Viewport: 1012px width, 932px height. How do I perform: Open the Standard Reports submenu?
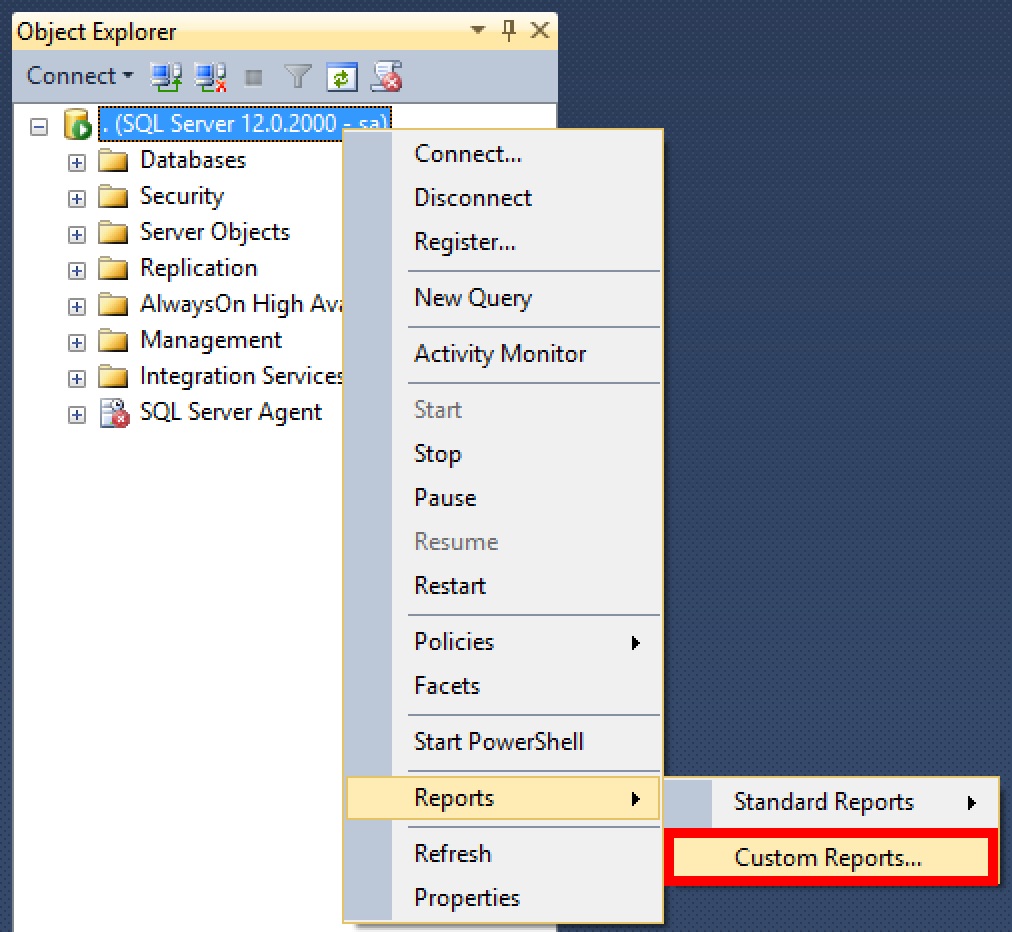(831, 802)
